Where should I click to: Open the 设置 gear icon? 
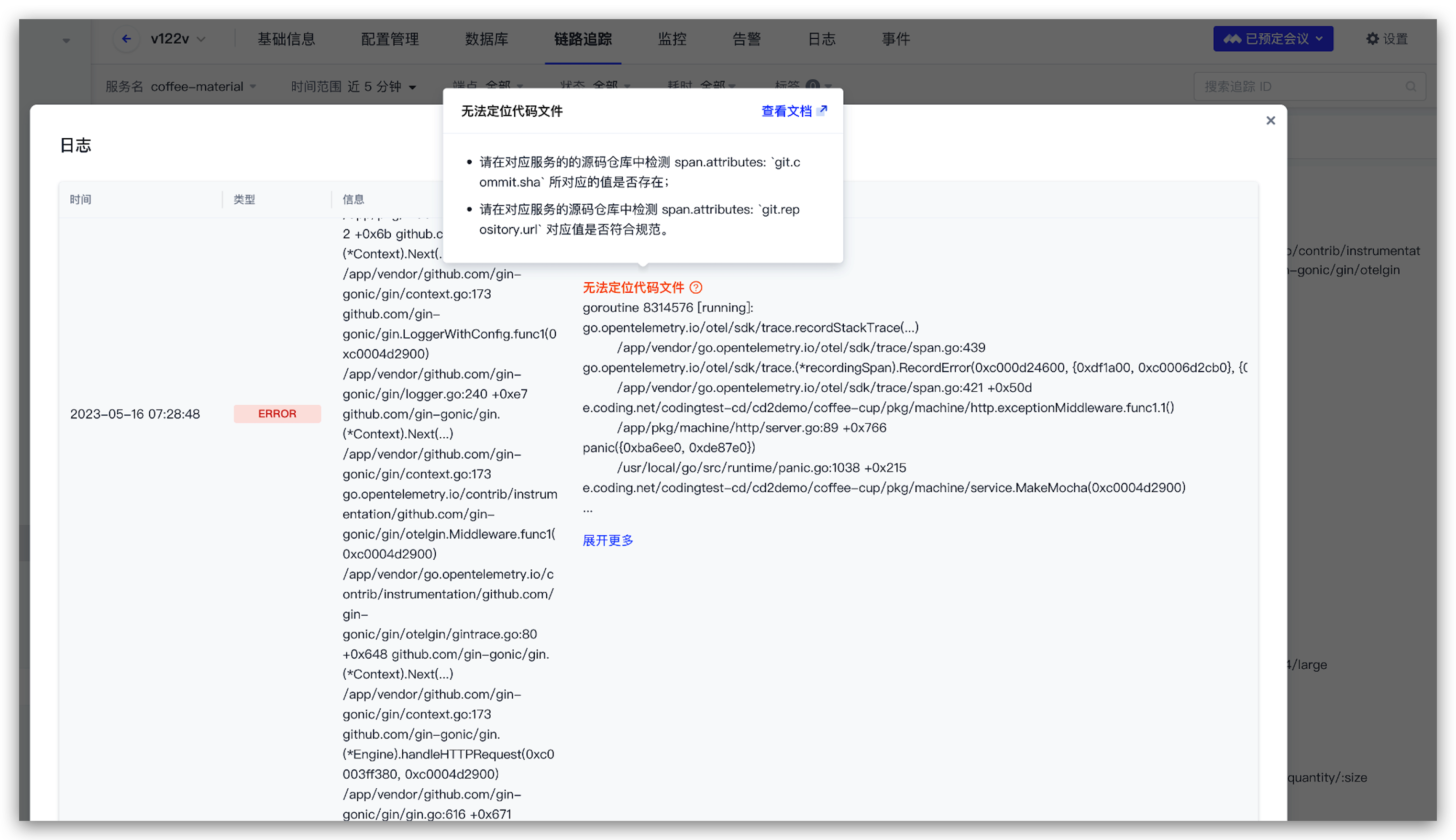tap(1372, 39)
